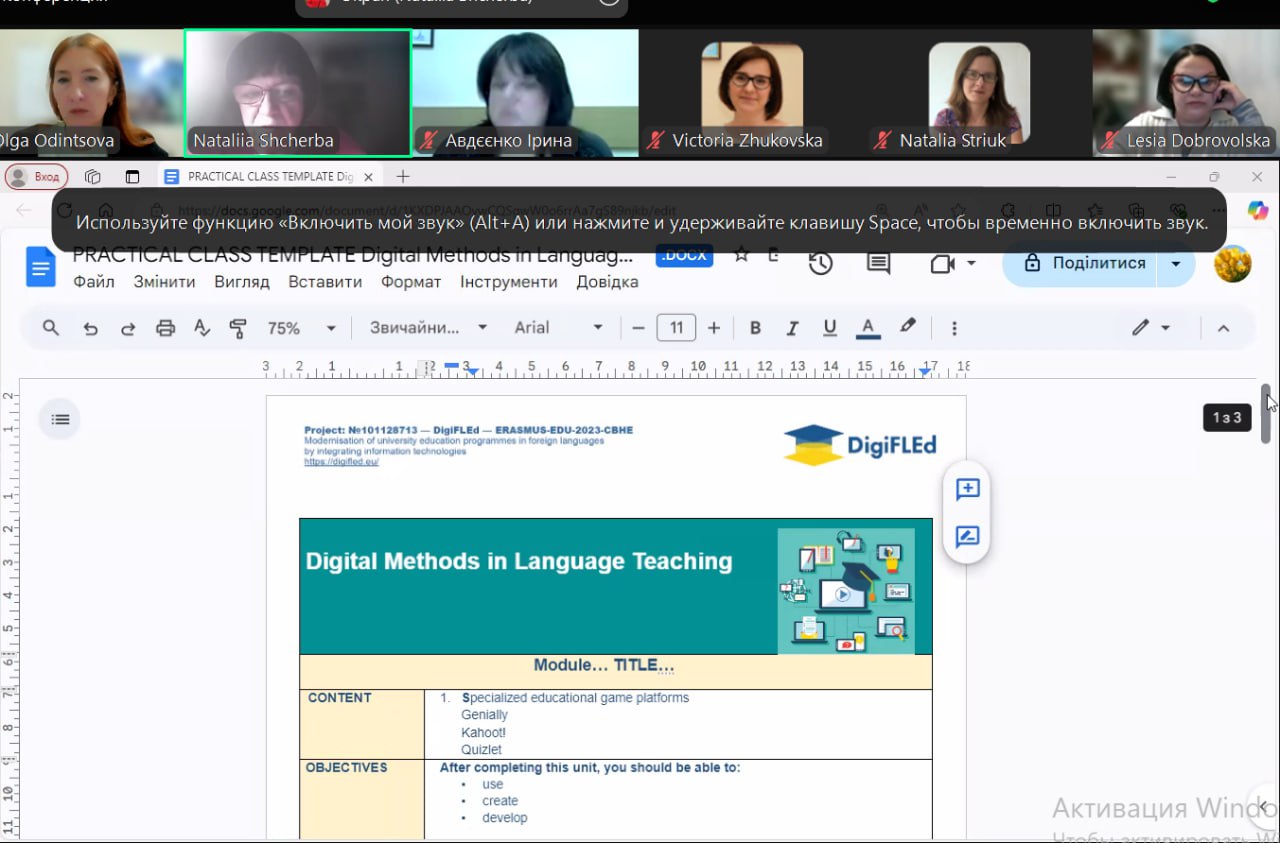The height and width of the screenshot is (843, 1280).
Task: Expand the share options arrow
Action: coord(1176,264)
